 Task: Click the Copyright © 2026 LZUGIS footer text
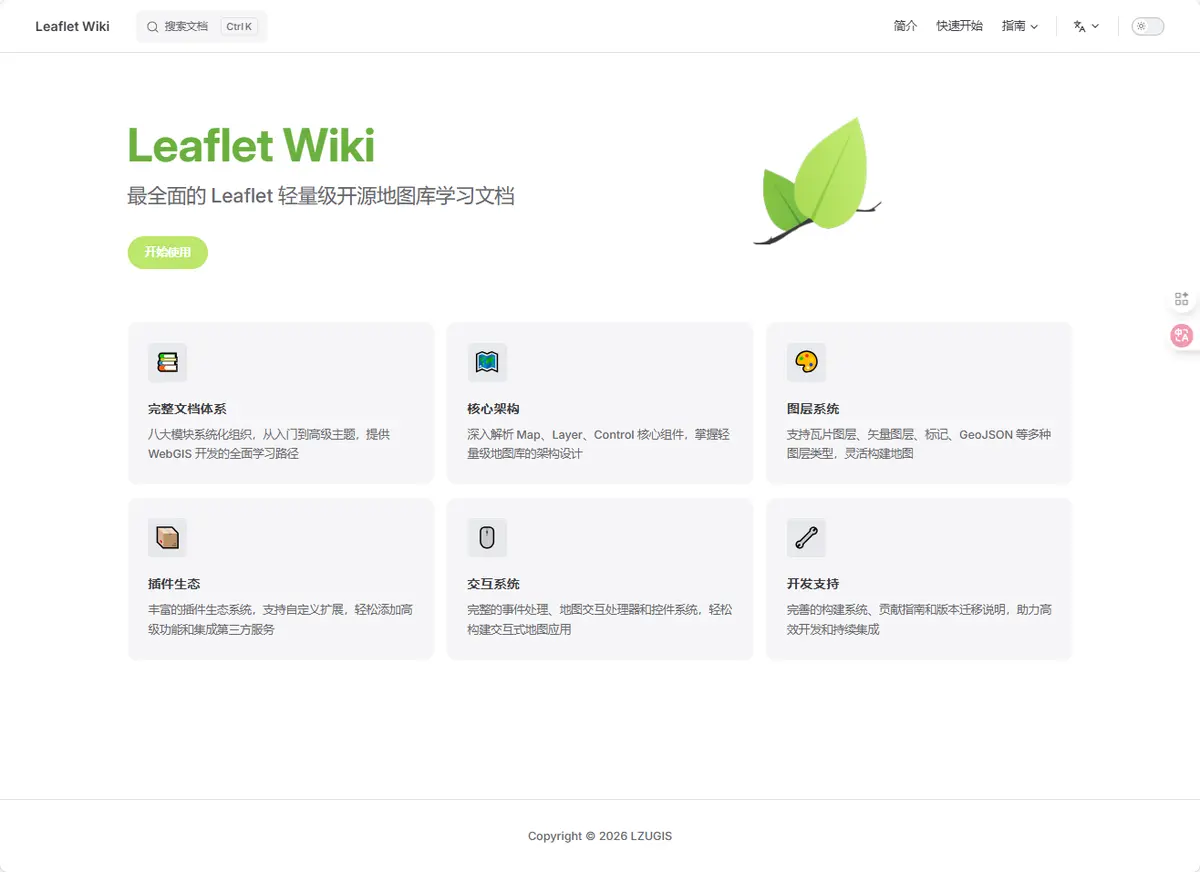[600, 836]
